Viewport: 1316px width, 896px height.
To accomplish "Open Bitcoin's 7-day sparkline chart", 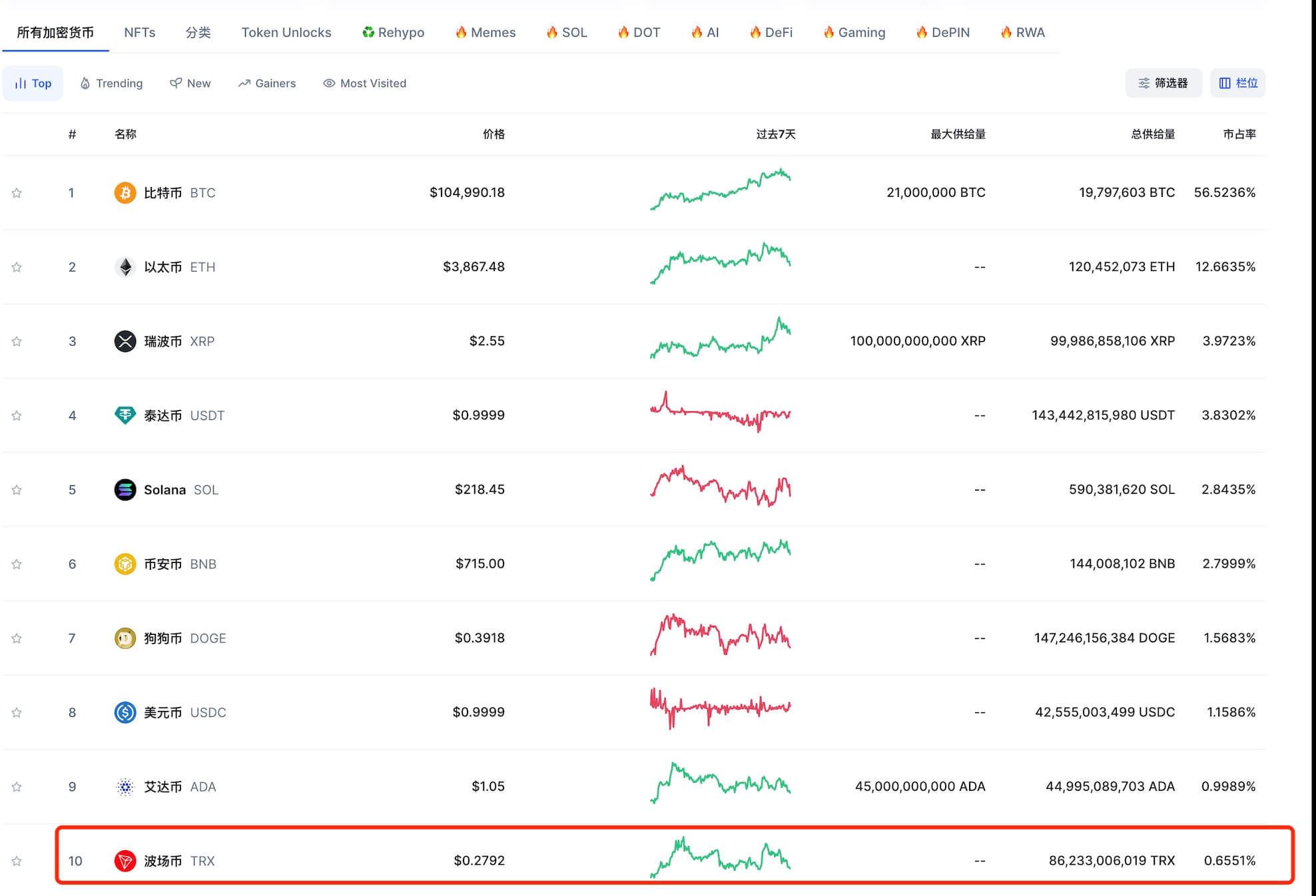I will click(x=721, y=190).
